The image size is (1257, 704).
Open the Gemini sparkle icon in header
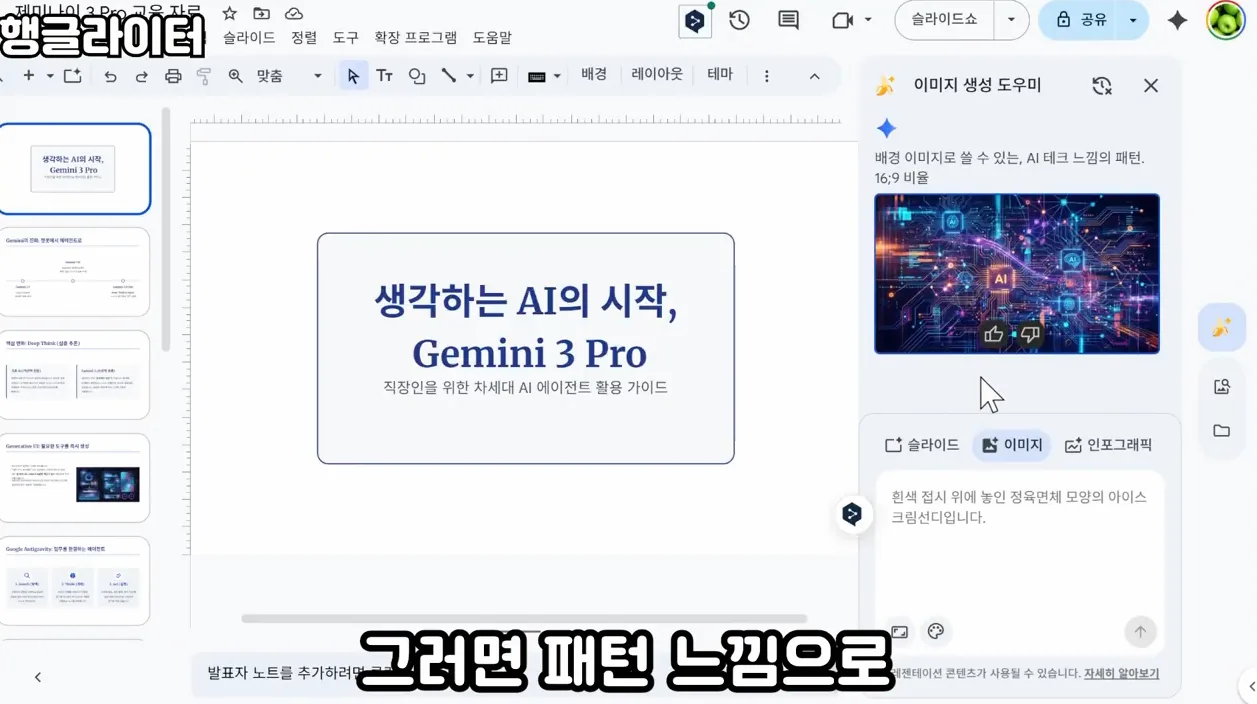click(1177, 20)
